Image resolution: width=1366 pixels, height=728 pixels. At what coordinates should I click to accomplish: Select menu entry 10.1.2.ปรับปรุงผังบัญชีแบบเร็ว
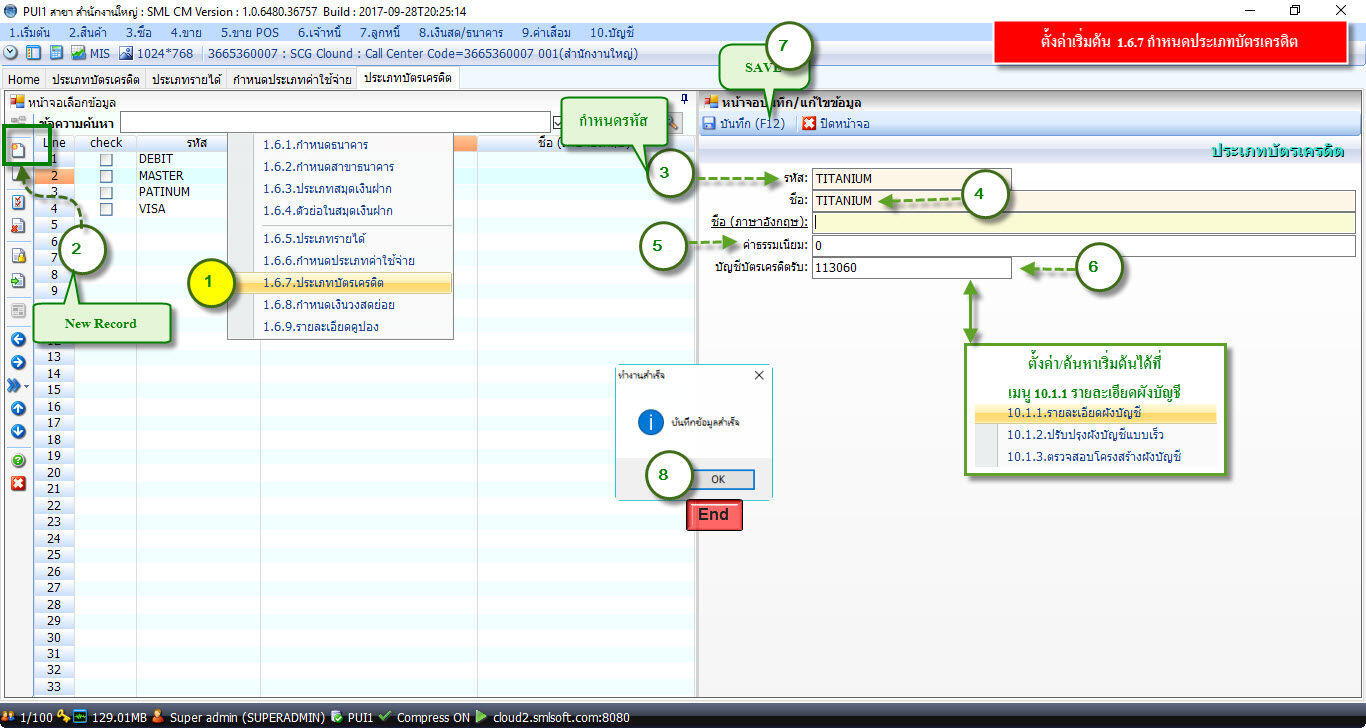click(x=1095, y=435)
